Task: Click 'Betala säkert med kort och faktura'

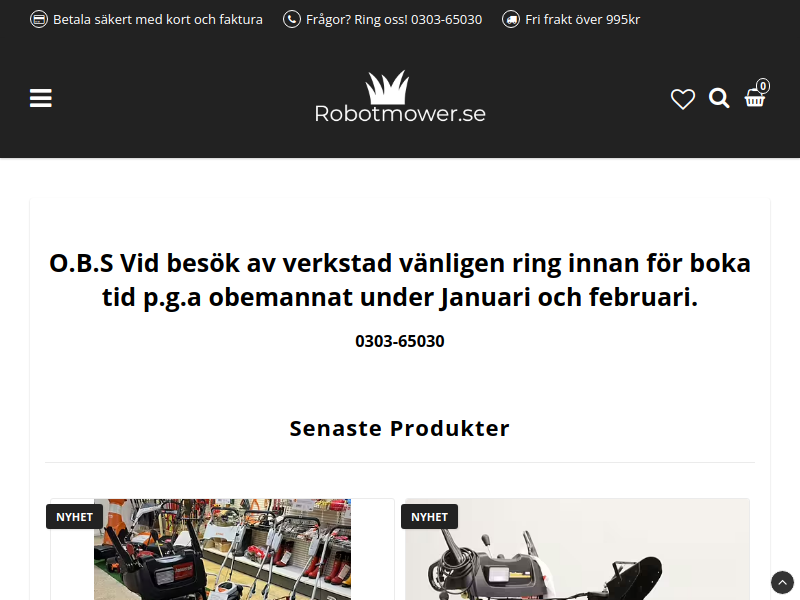Action: click(158, 19)
